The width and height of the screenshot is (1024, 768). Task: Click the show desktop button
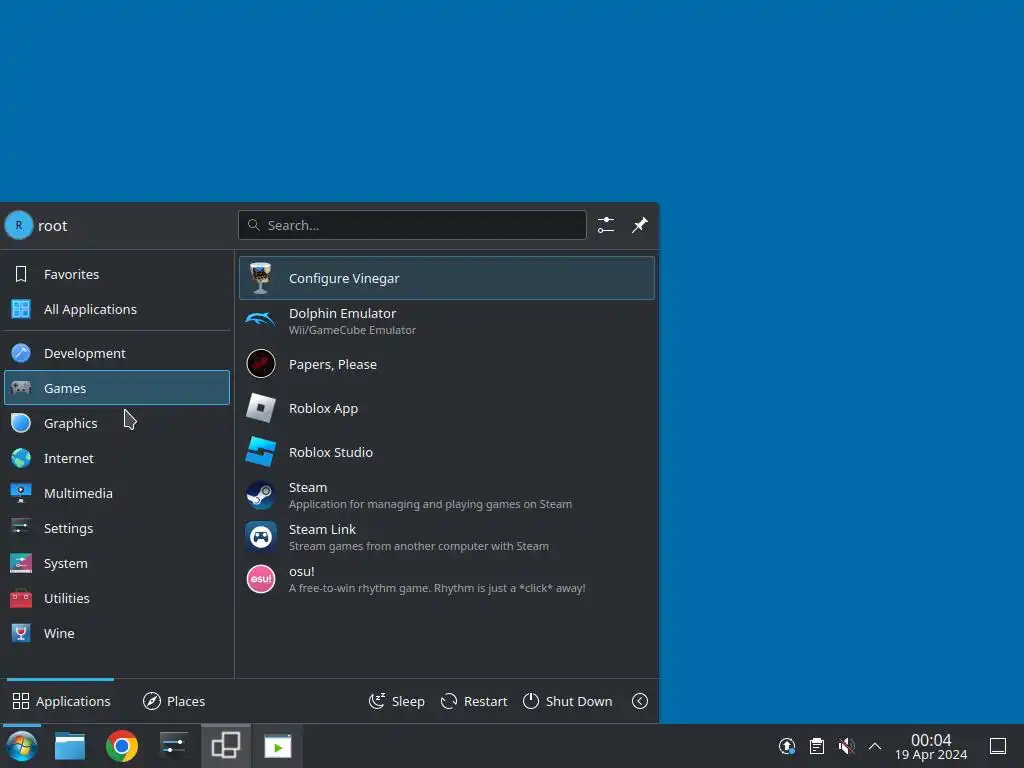998,746
